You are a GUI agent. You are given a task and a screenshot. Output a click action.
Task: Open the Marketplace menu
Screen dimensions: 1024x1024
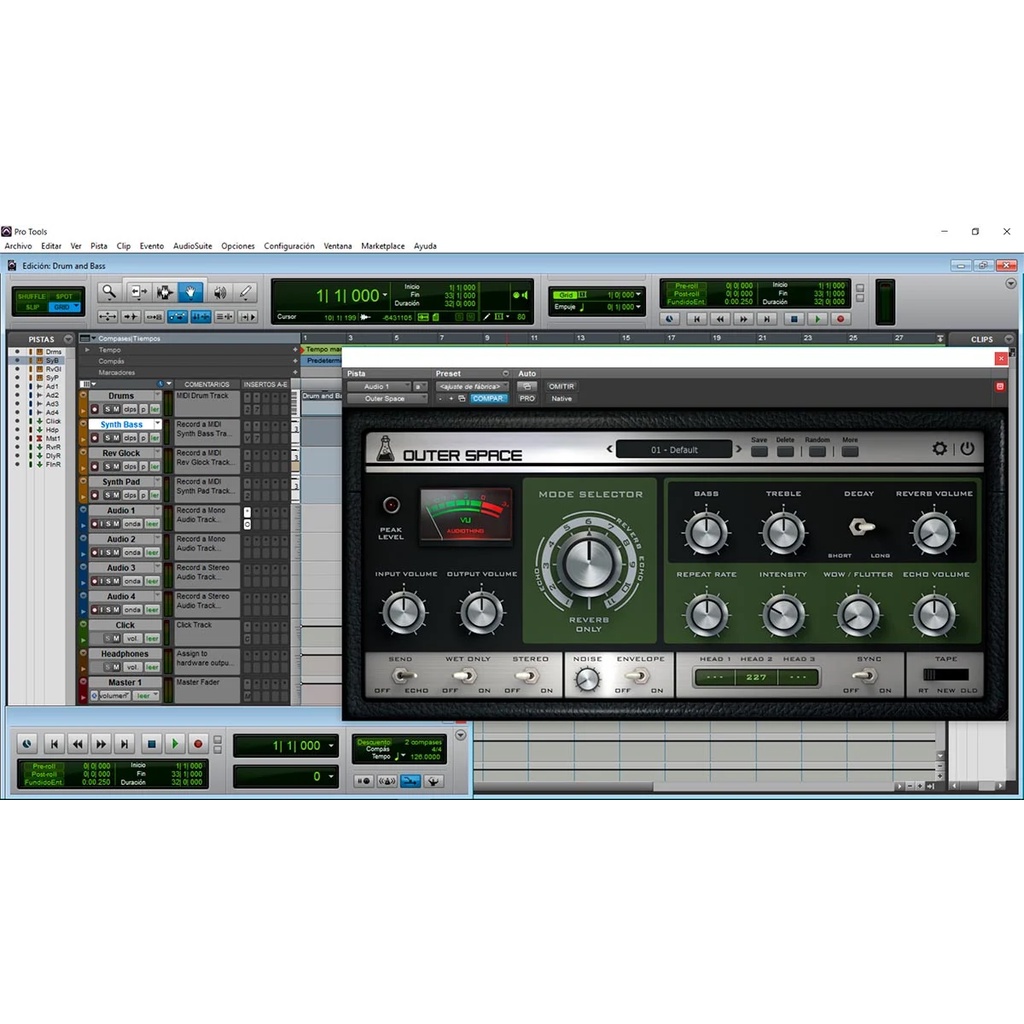(x=383, y=246)
